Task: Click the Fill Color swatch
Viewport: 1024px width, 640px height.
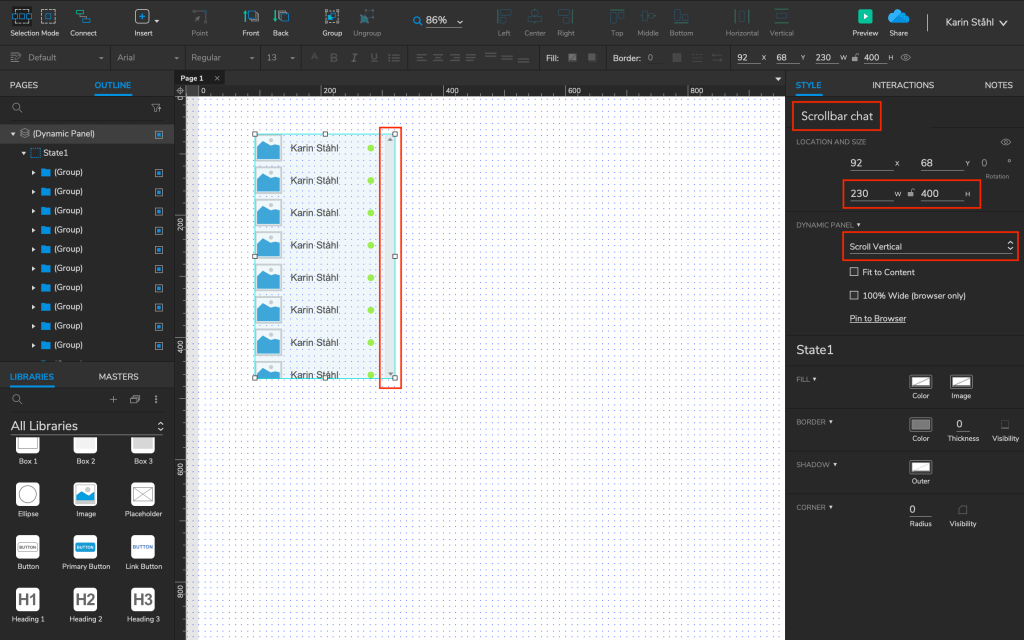Action: coord(920,382)
